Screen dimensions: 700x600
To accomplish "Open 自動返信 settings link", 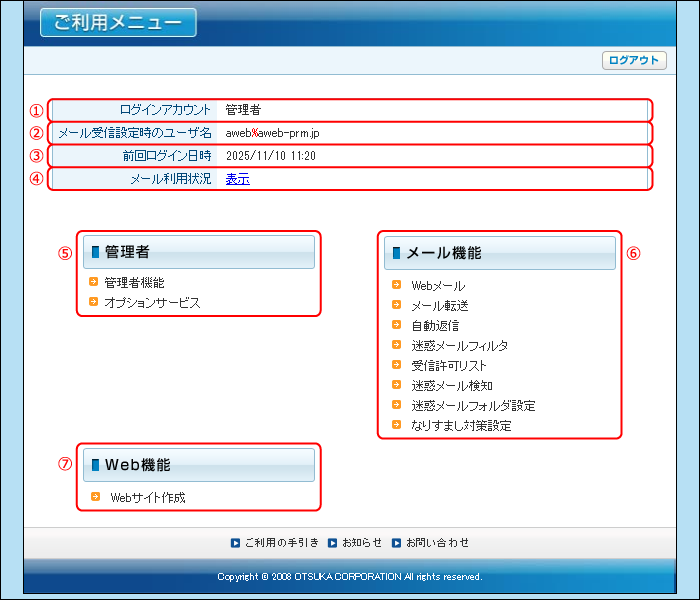I will [435, 325].
